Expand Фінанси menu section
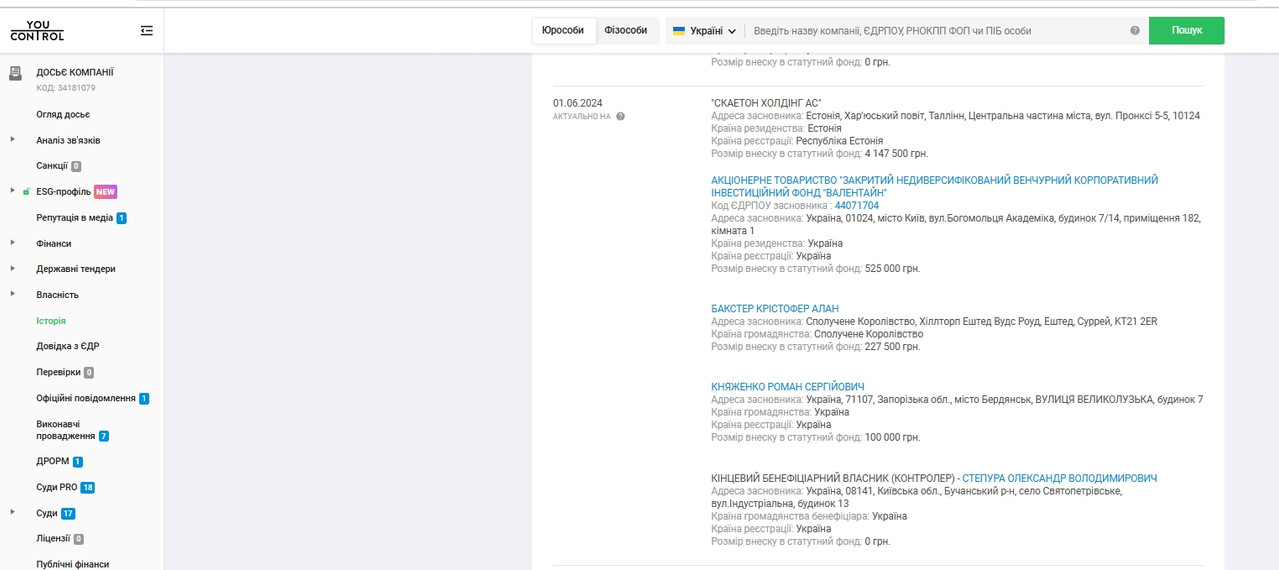 pos(13,243)
